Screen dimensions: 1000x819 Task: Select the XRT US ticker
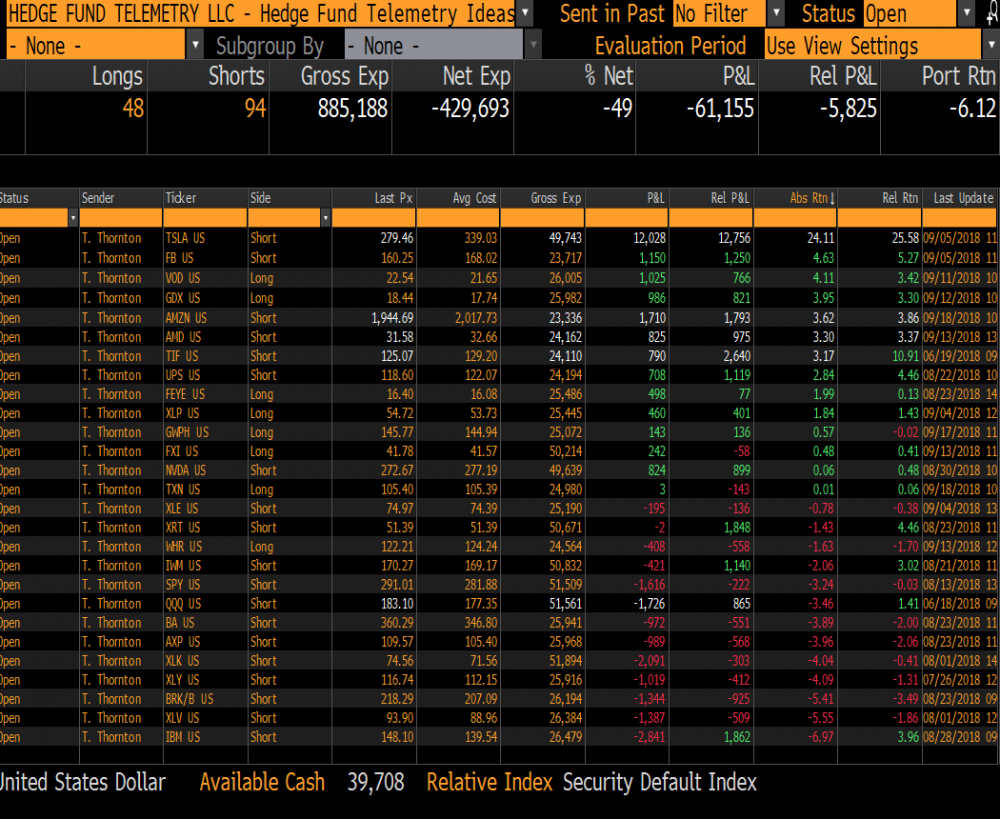(x=183, y=528)
